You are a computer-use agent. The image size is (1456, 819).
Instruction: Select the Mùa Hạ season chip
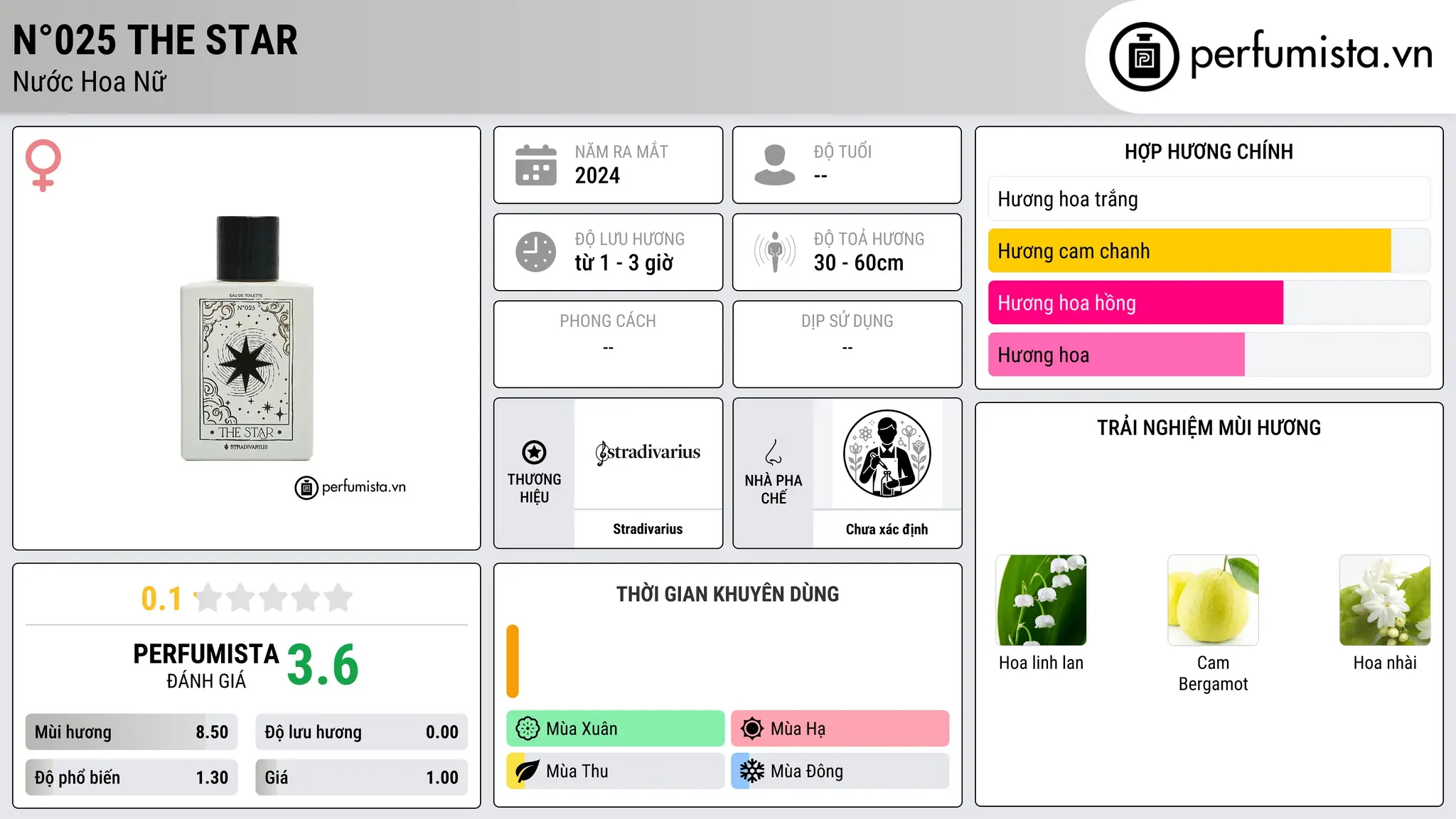click(840, 729)
